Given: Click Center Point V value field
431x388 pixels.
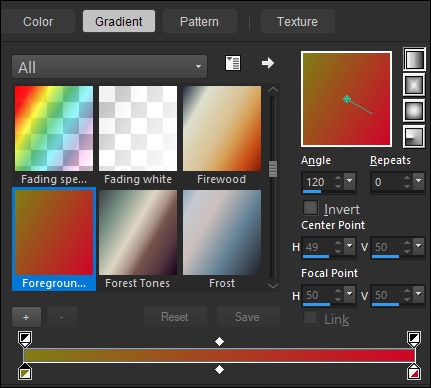Looking at the screenshot, I should [x=387, y=247].
